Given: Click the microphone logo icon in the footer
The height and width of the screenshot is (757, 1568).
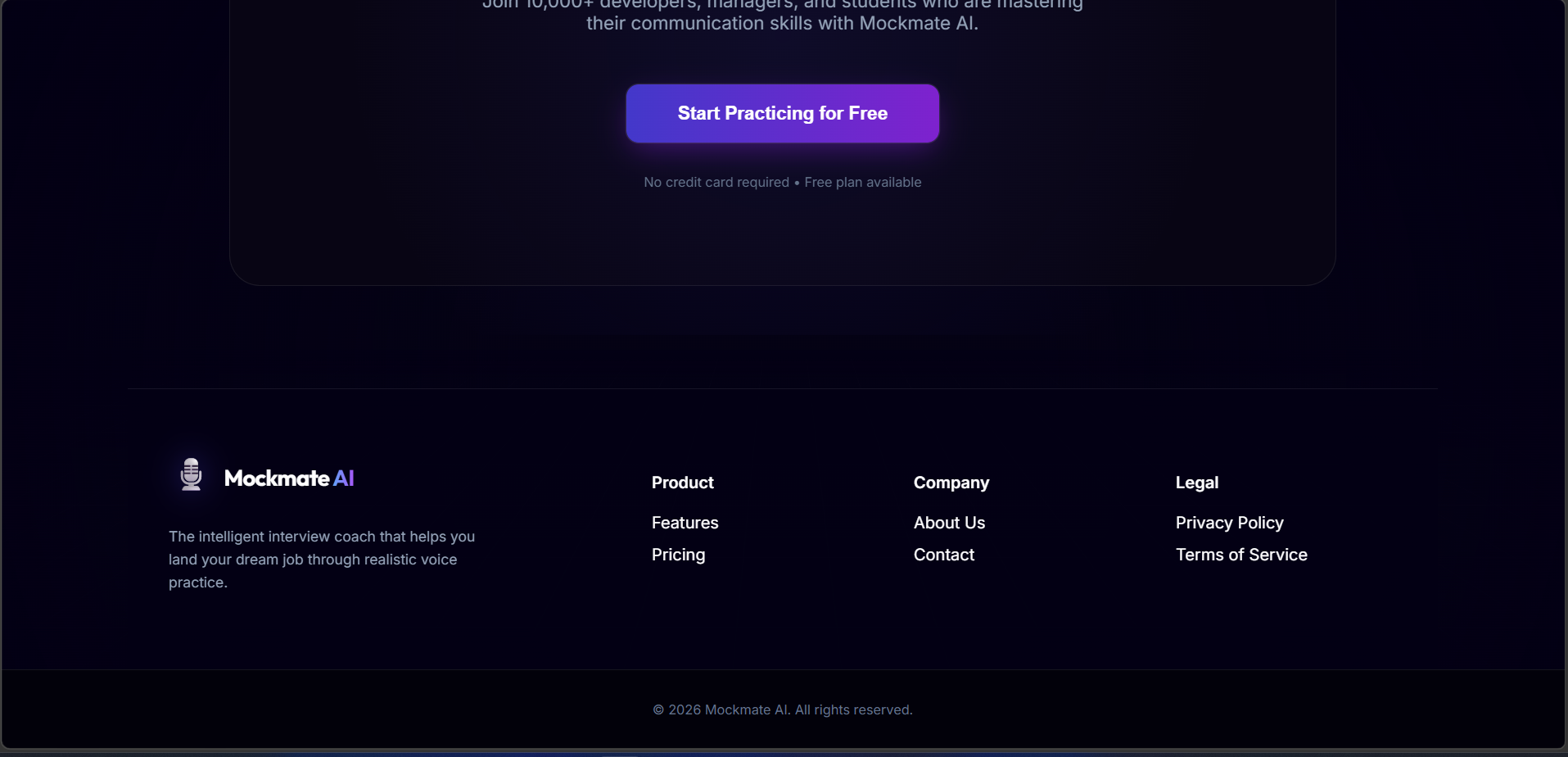Looking at the screenshot, I should click(190, 474).
